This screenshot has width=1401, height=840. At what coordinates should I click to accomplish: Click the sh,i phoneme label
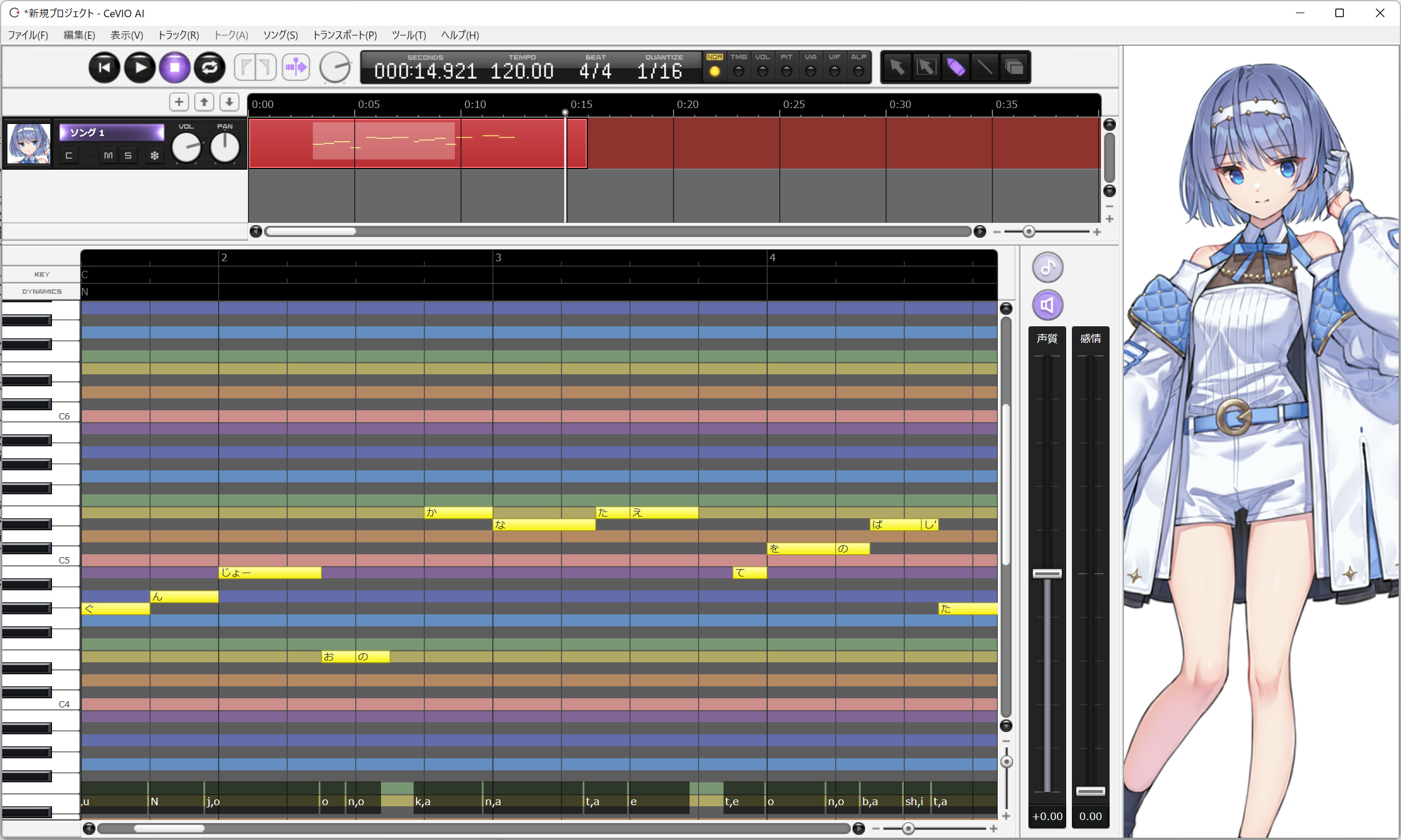coord(914,802)
